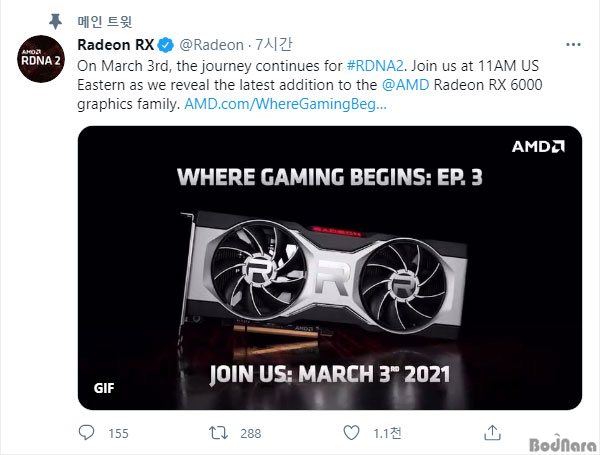Viewport: 600px width, 455px height.
Task: Click the 288 retweets count
Action: (x=251, y=433)
